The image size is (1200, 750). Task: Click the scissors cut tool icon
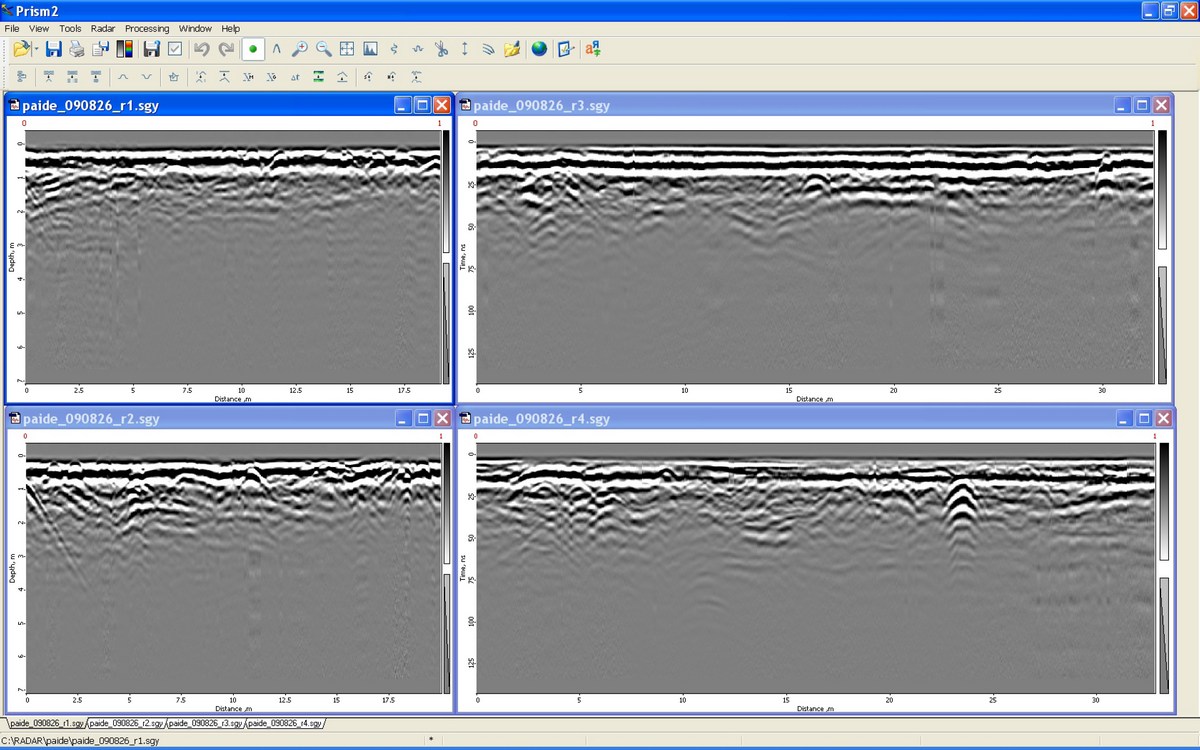pyautogui.click(x=441, y=49)
